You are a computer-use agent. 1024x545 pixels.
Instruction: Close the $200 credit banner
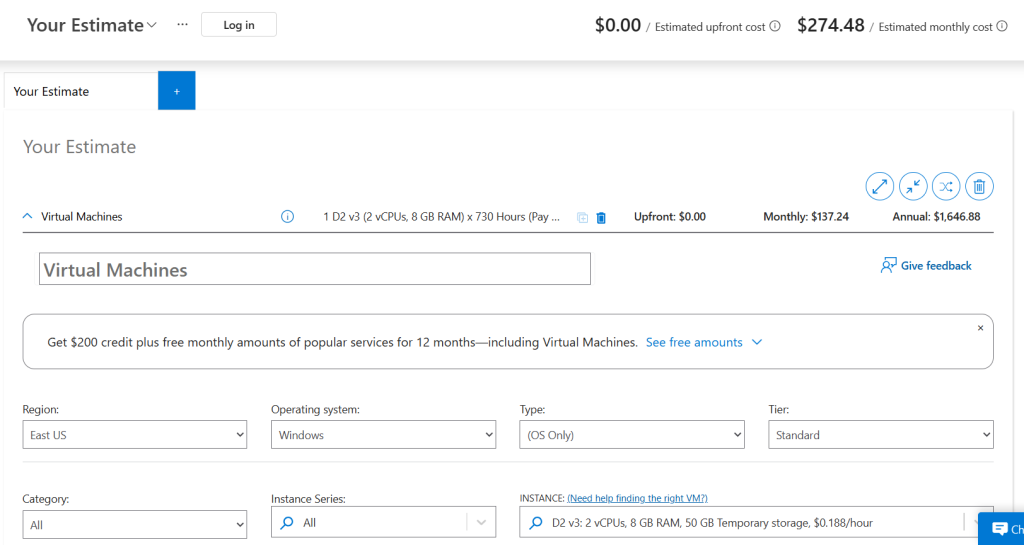click(x=980, y=328)
